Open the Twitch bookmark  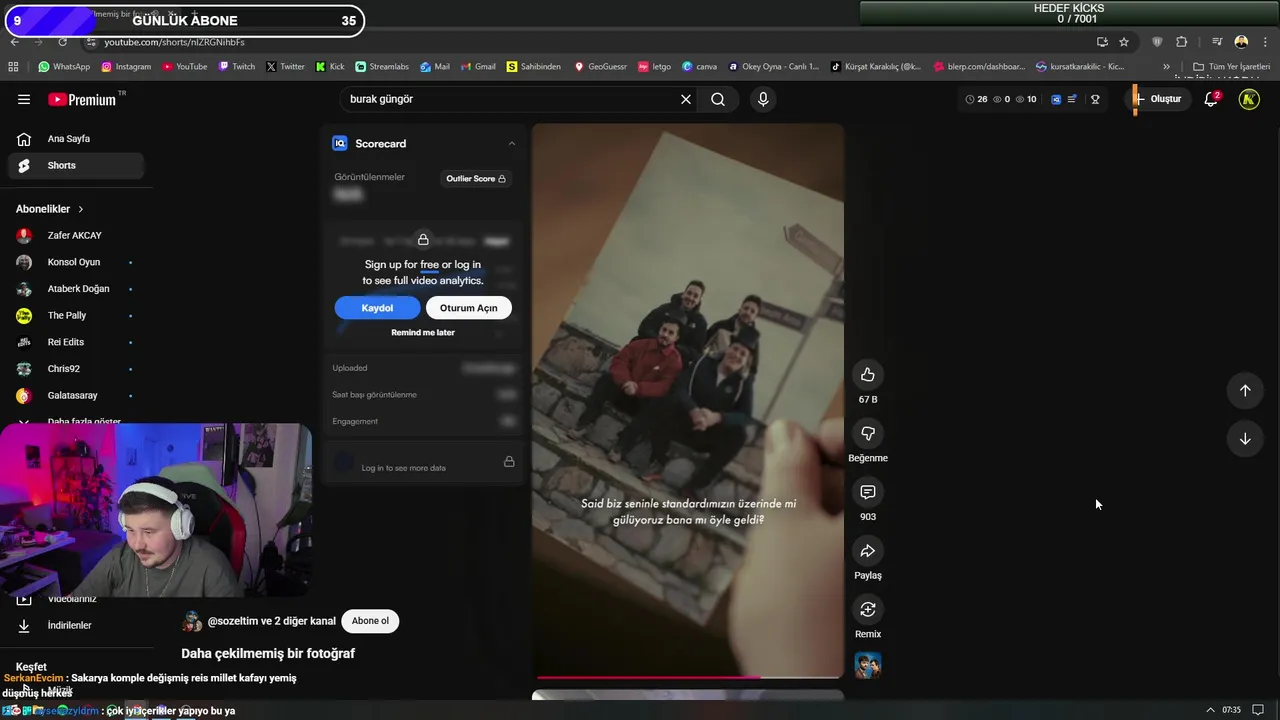[236, 67]
